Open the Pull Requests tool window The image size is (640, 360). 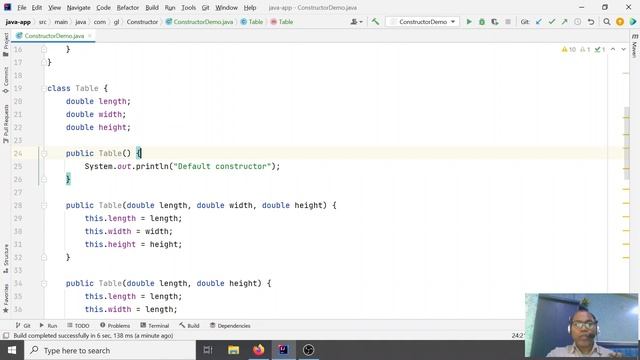6,124
